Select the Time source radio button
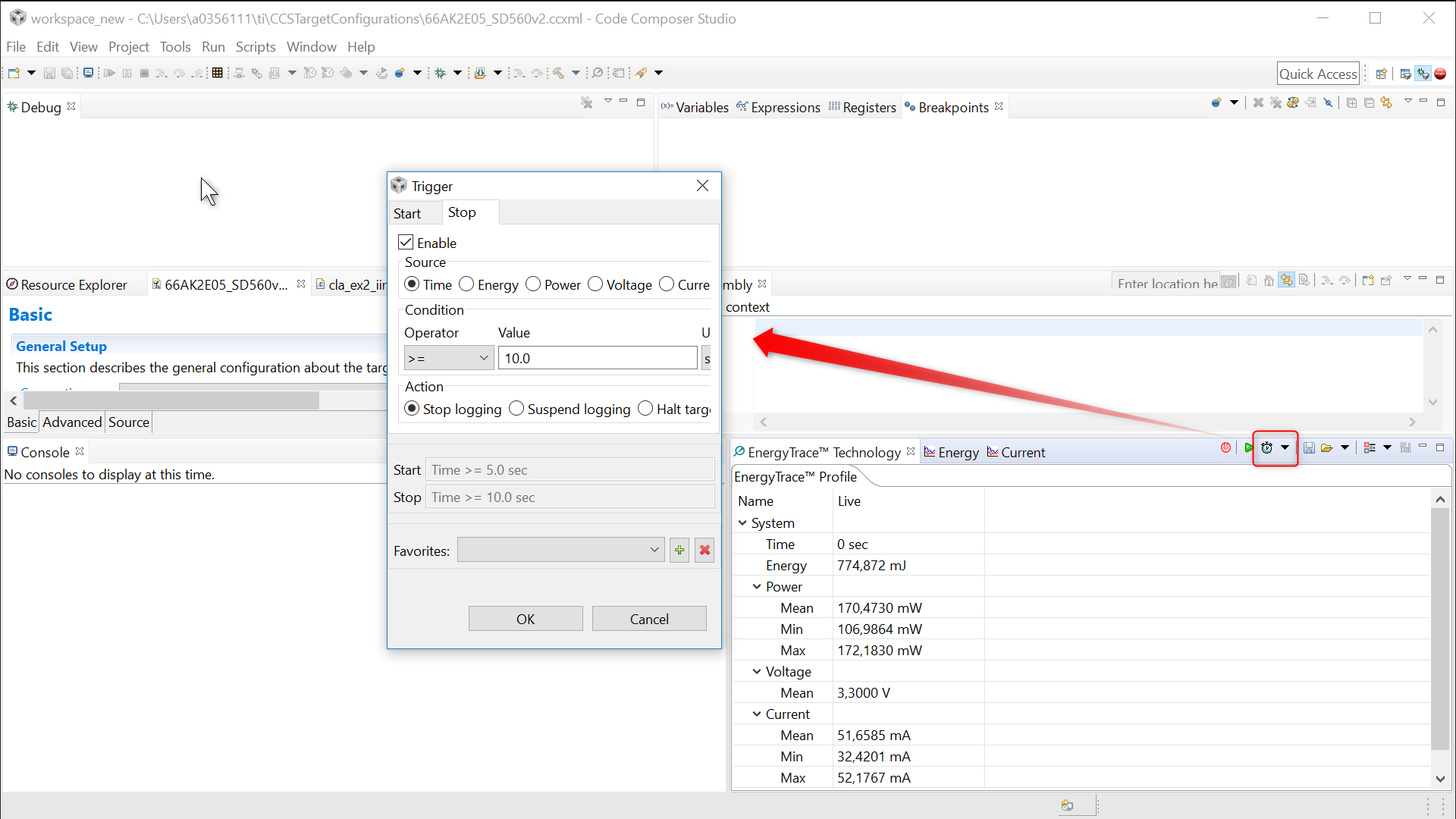Screen dimensions: 1456x819 coord(412,284)
